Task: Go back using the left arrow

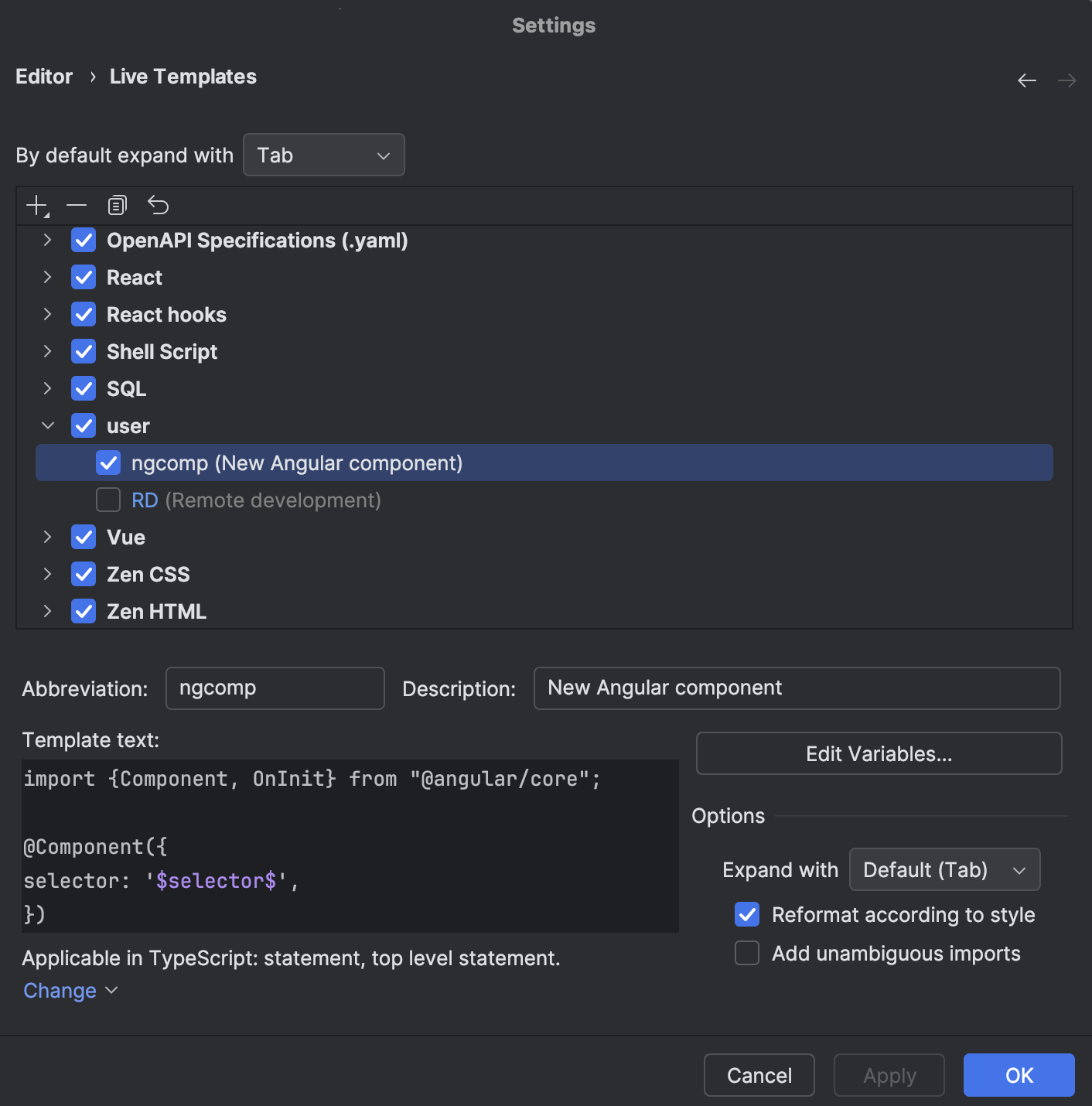Action: (x=1027, y=80)
